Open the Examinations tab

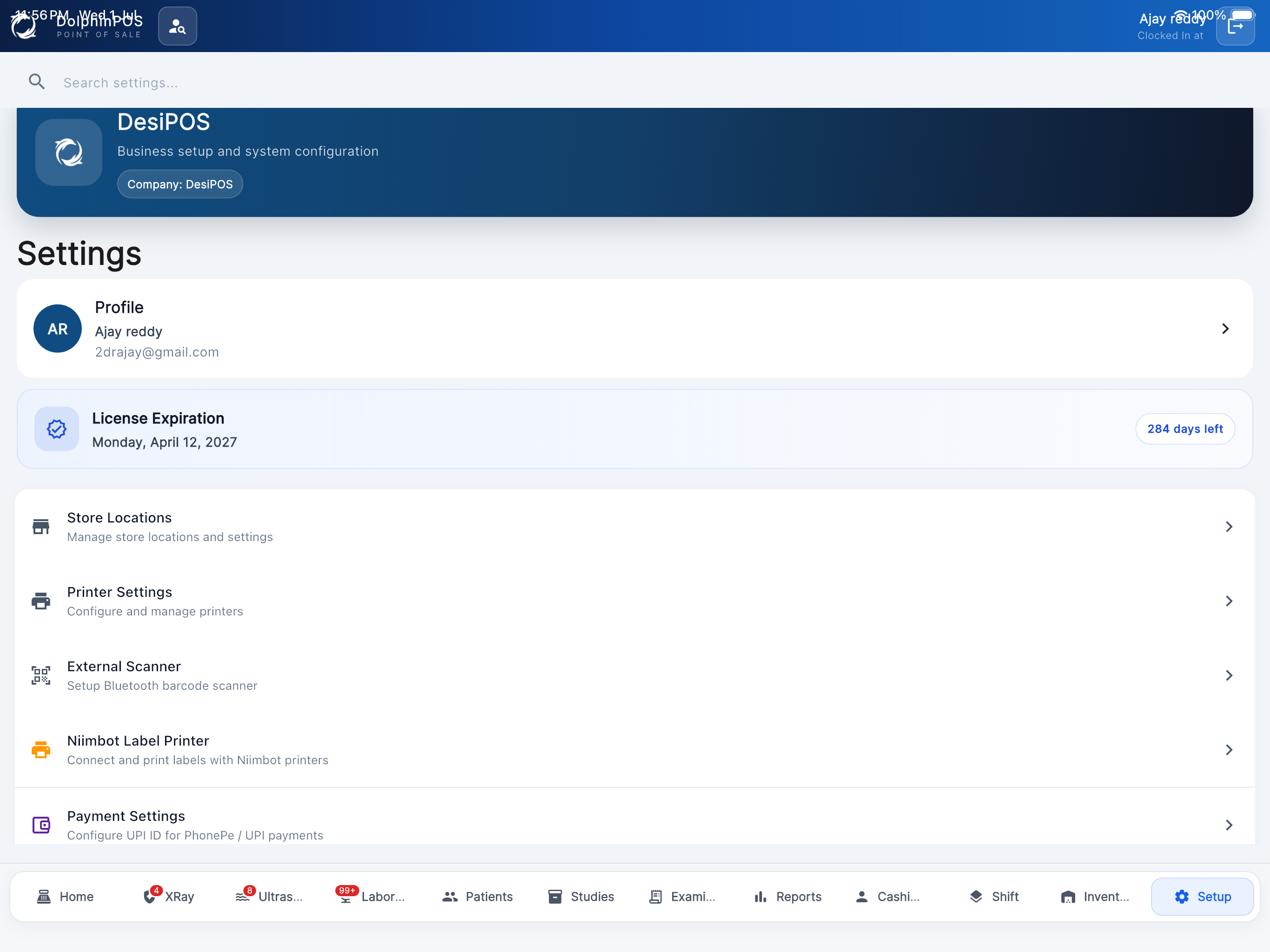coord(683,896)
